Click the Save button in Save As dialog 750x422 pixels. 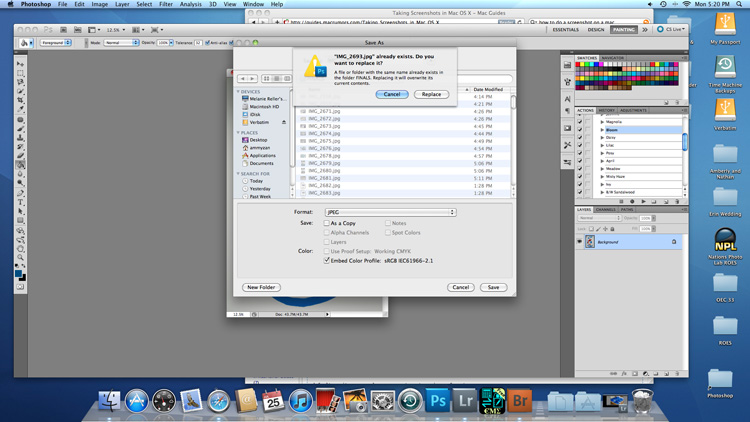493,287
